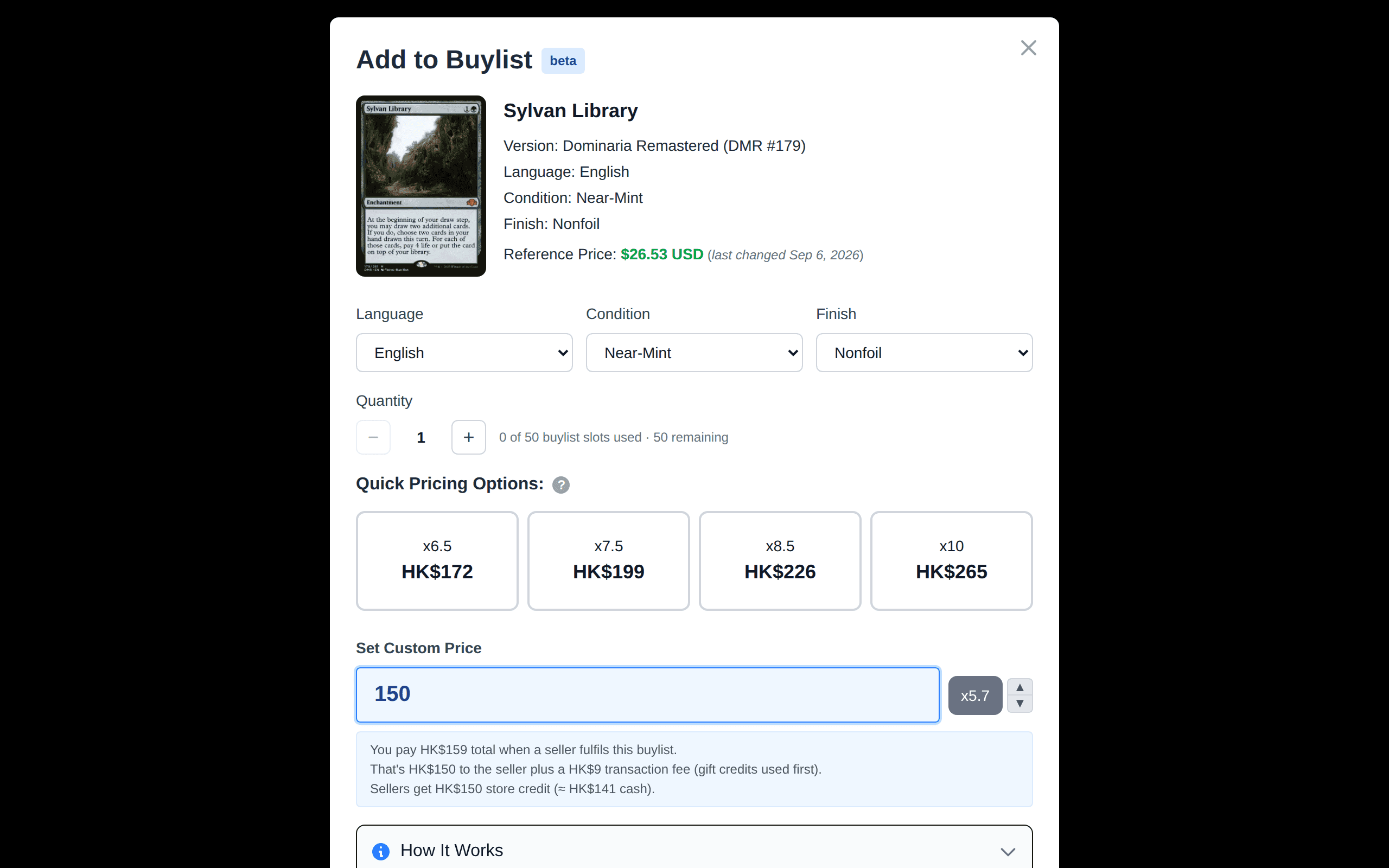Click the x5.7 multiplier badge
This screenshot has width=1389, height=868.
pos(974,696)
